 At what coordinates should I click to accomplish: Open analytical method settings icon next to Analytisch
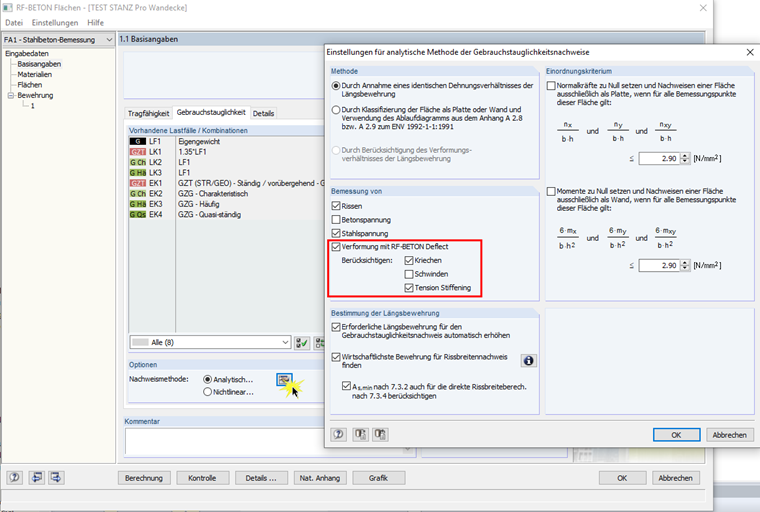tap(284, 380)
